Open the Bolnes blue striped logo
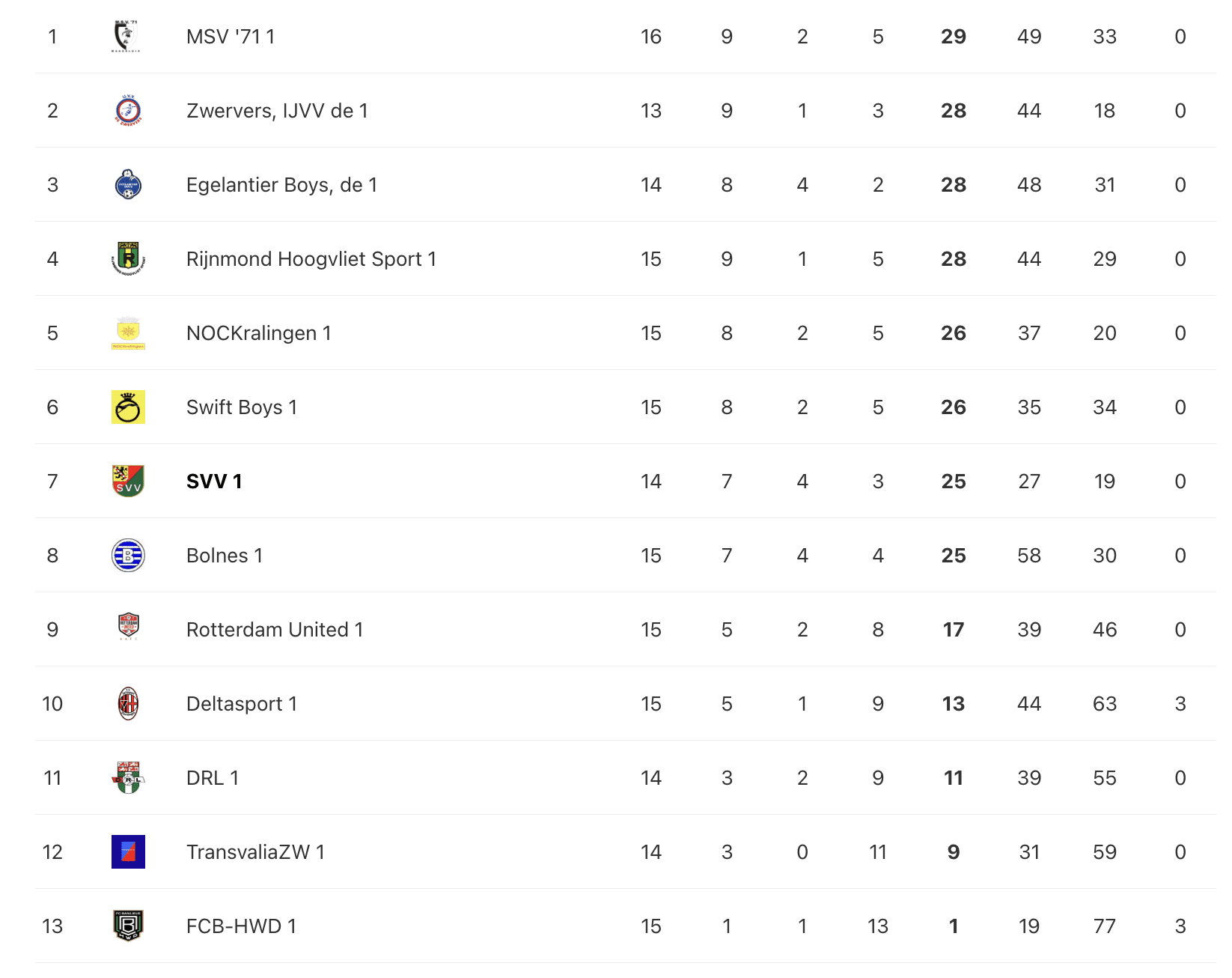The height and width of the screenshot is (978, 1232). [x=128, y=556]
